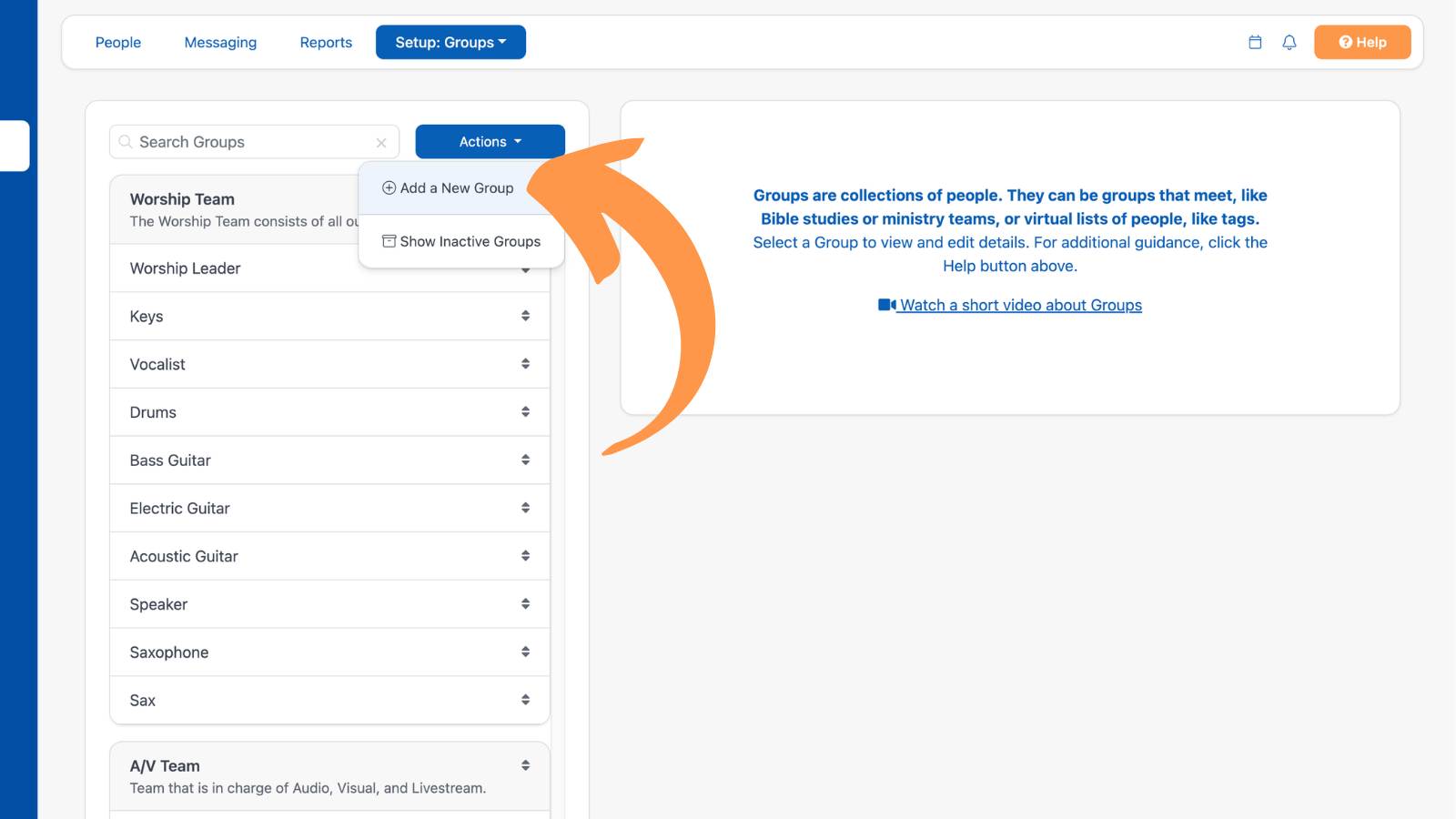Screen dimensions: 1456x819
Task: Select the Saxophone group
Action: pos(329,652)
